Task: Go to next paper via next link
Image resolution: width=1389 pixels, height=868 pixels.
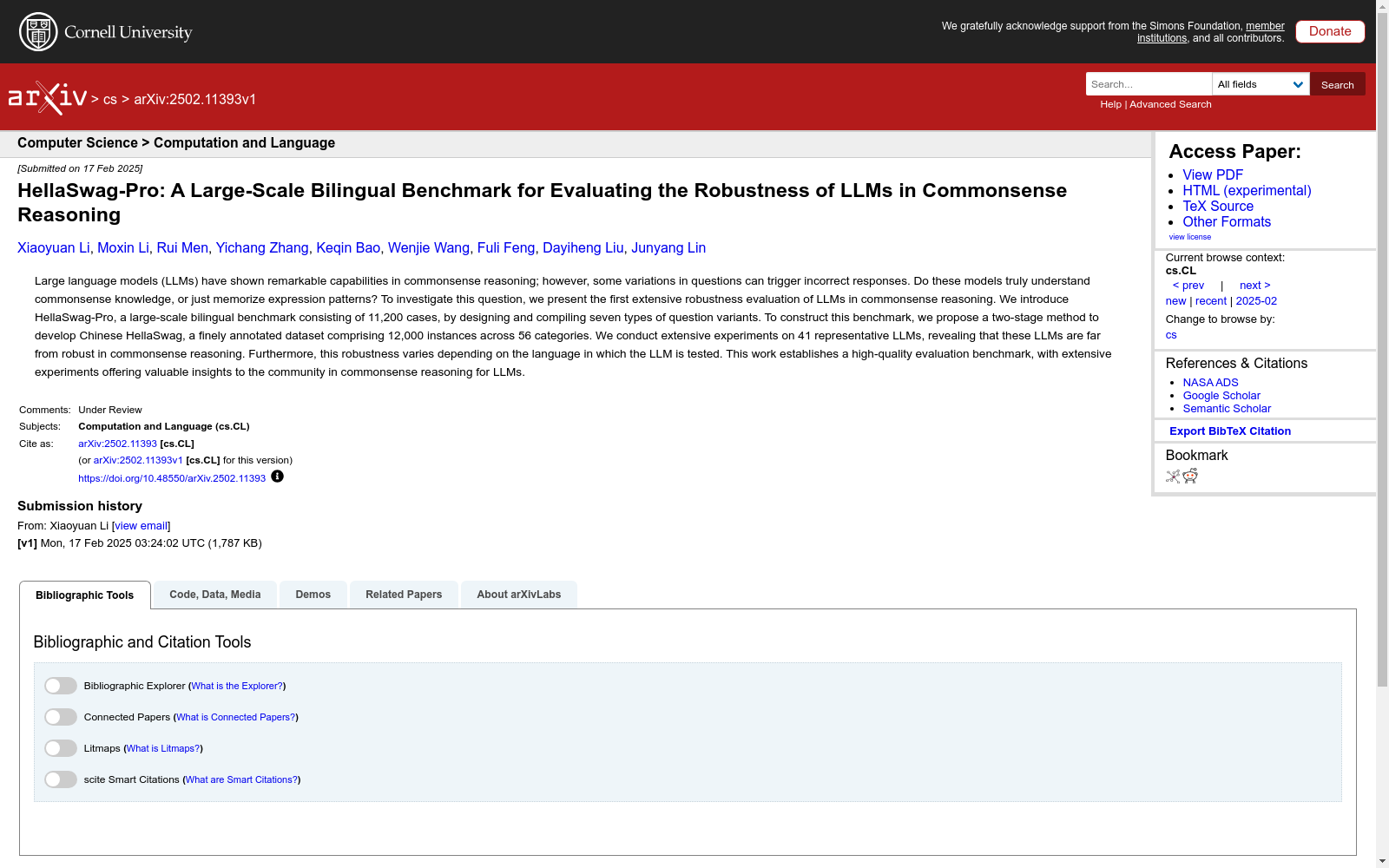Action: click(1255, 286)
